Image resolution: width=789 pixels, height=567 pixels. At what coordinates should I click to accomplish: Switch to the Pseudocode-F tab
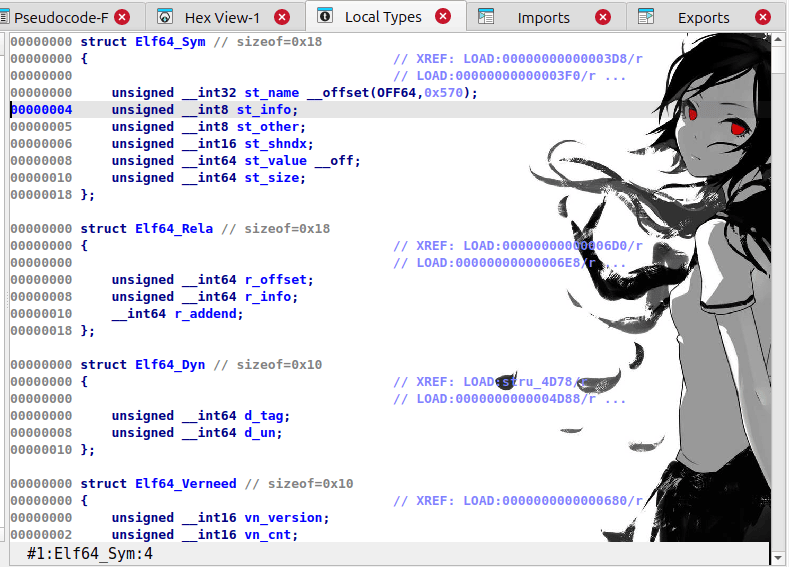pos(60,18)
